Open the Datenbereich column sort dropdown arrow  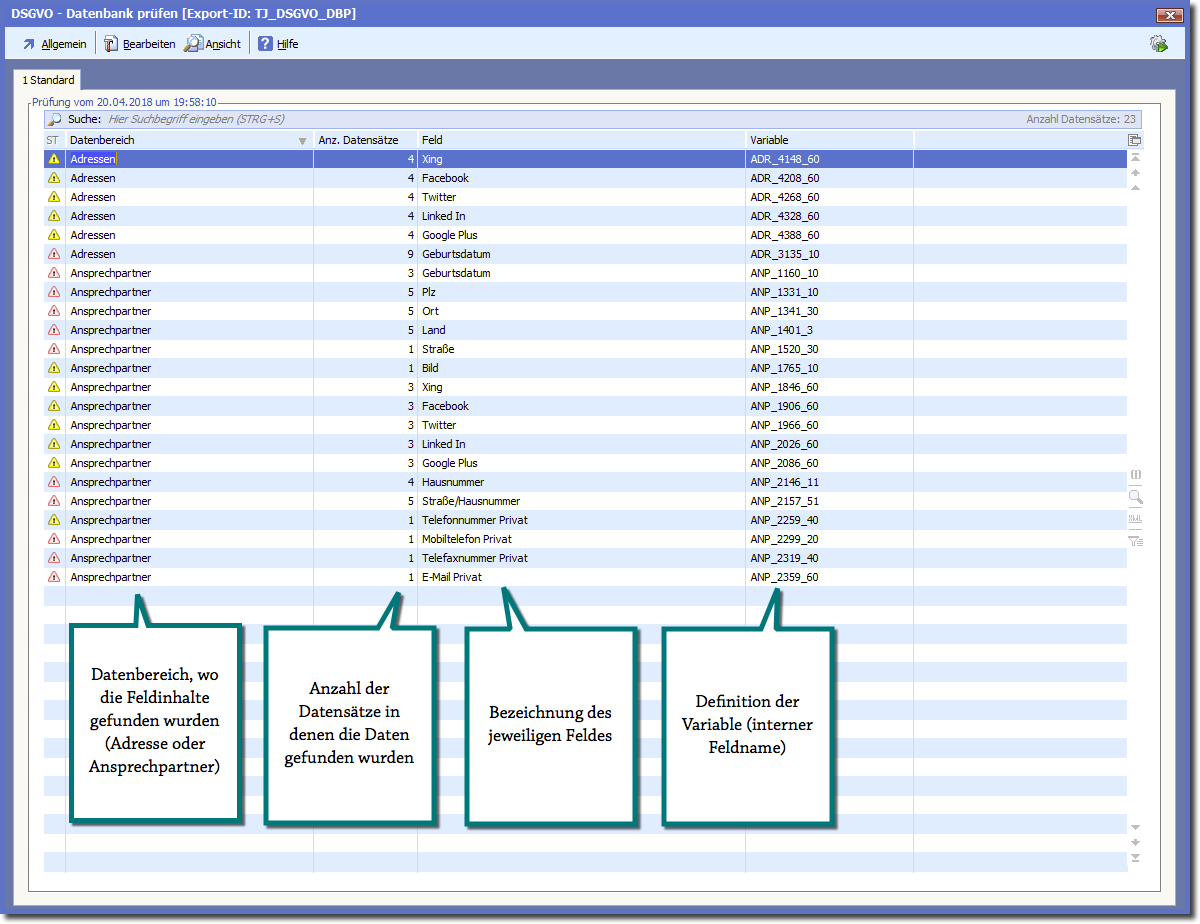[302, 141]
